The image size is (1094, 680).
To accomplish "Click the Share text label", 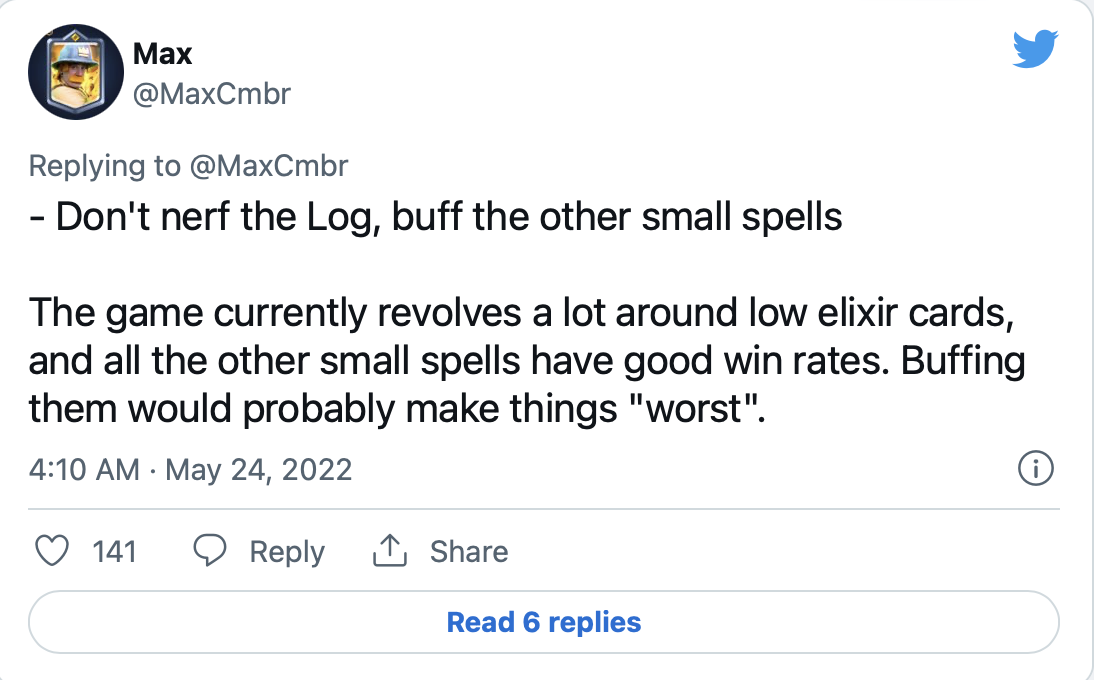I will tap(469, 552).
